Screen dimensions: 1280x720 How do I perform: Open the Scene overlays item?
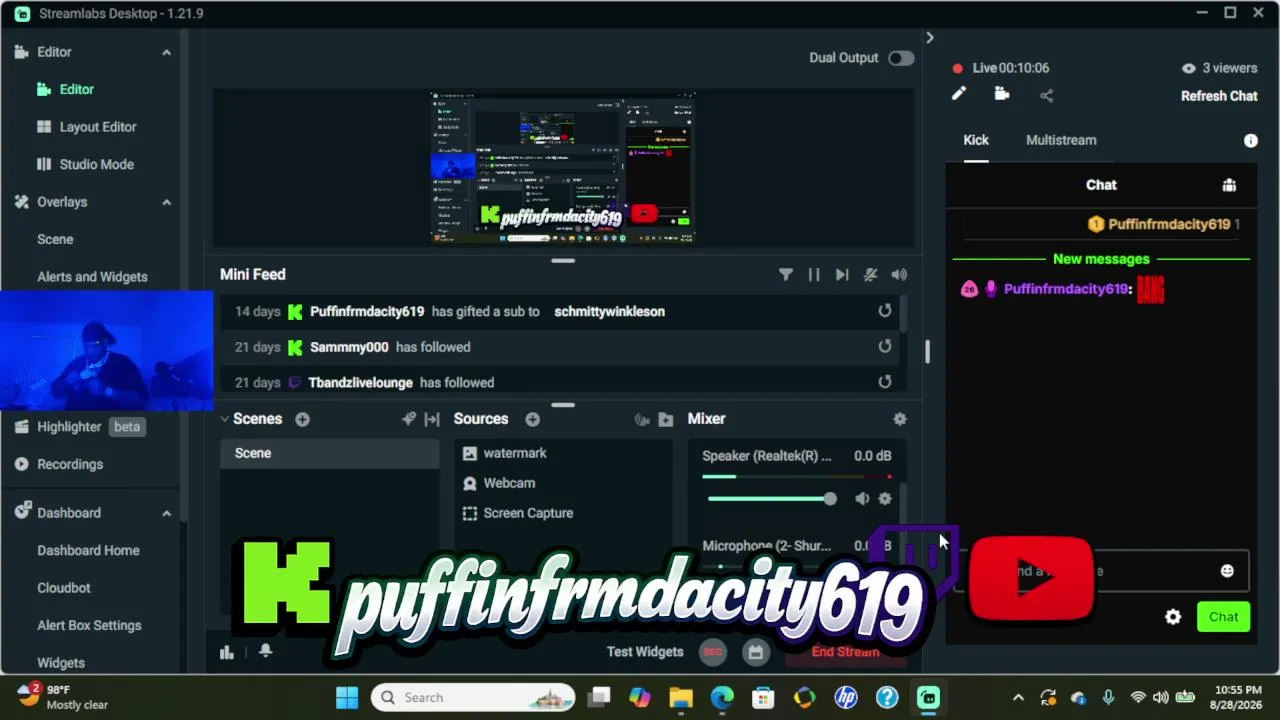[55, 239]
